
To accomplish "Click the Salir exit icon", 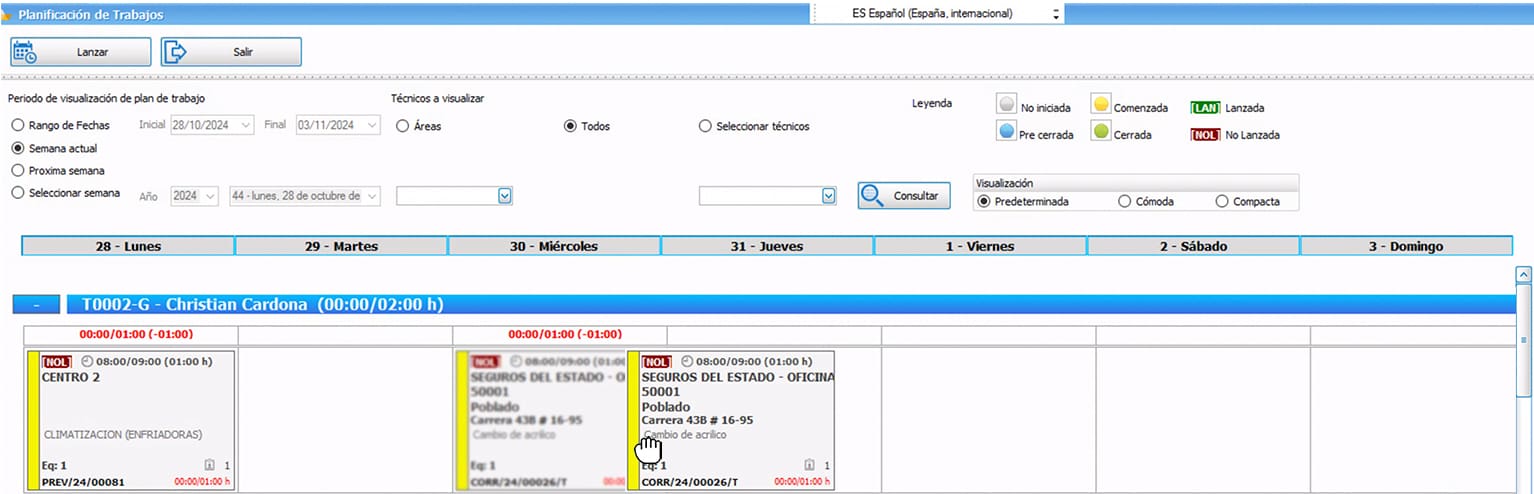I will tap(176, 52).
